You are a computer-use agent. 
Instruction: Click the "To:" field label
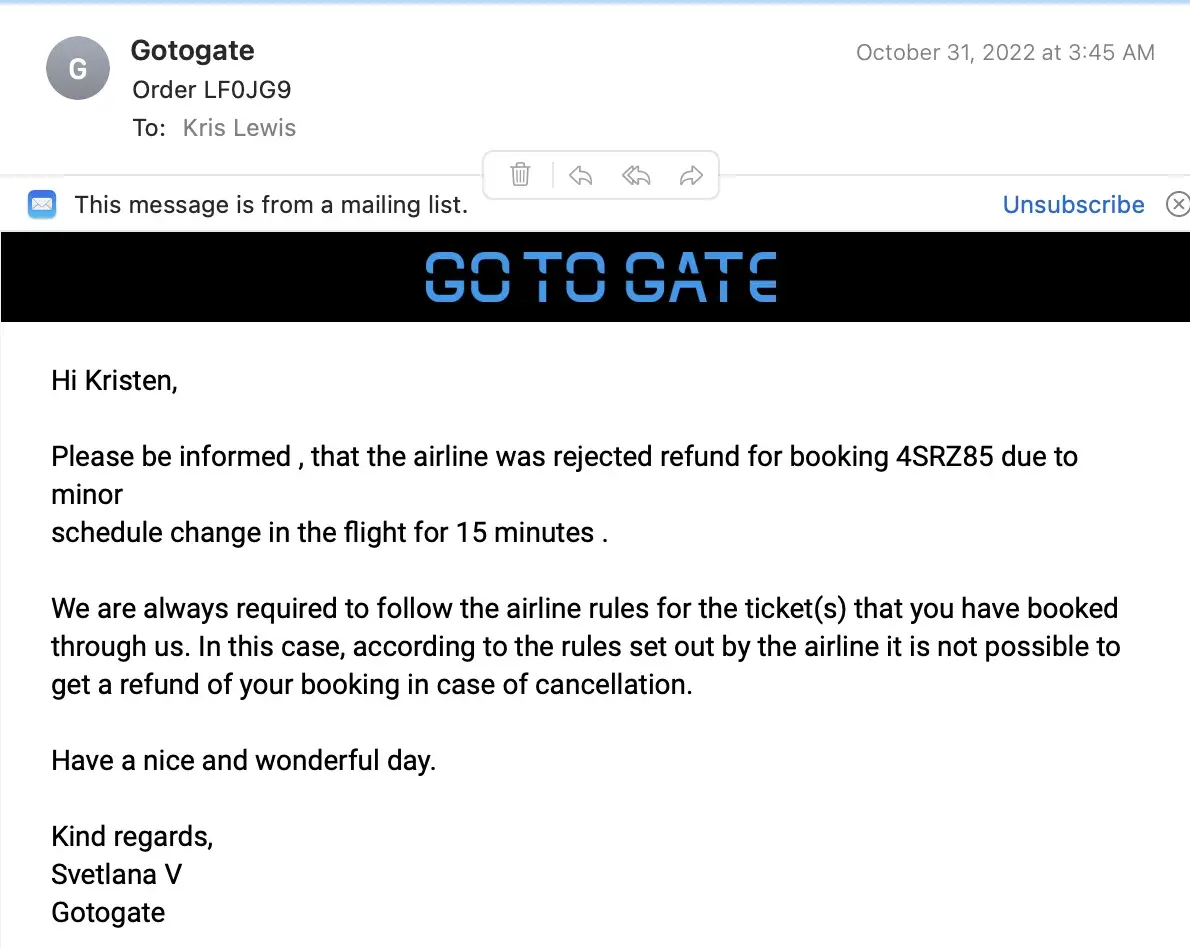(148, 128)
